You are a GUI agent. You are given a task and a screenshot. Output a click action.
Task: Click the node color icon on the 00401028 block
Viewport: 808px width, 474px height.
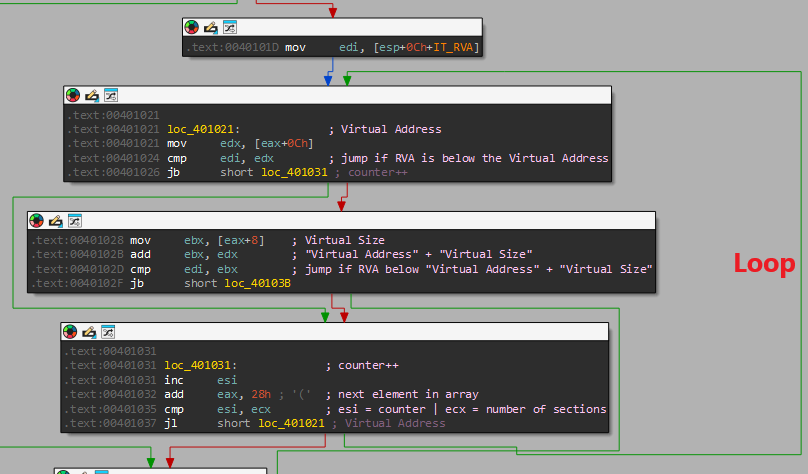pos(37,220)
